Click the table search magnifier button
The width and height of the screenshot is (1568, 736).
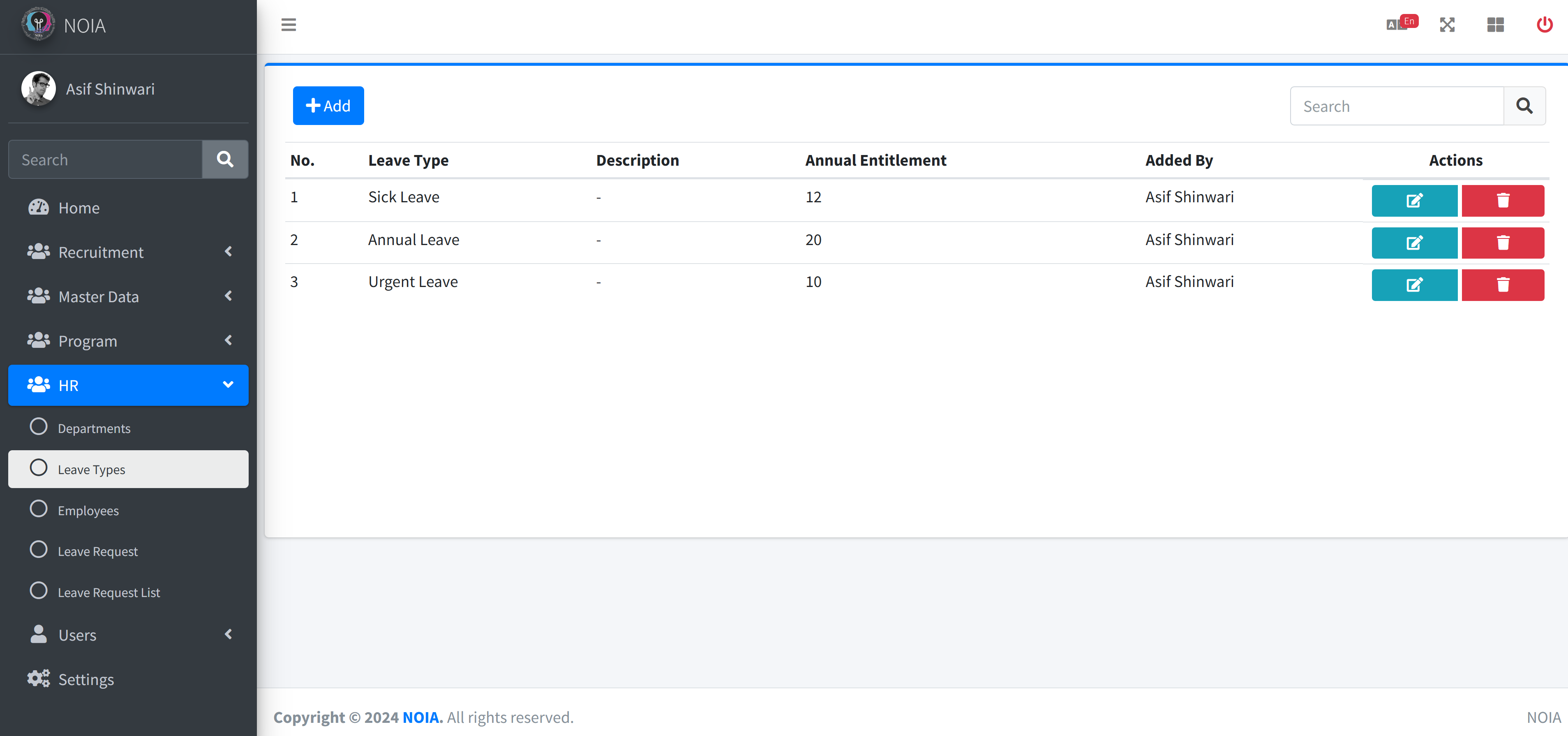click(1524, 106)
